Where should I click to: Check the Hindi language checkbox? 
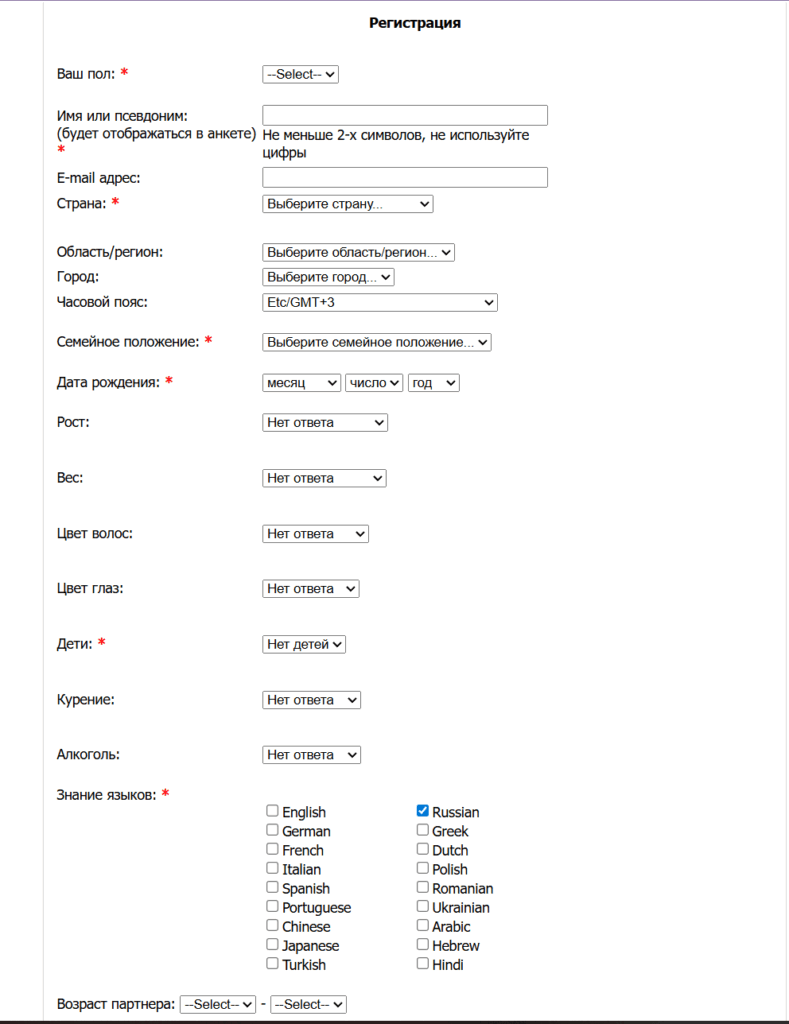point(423,964)
